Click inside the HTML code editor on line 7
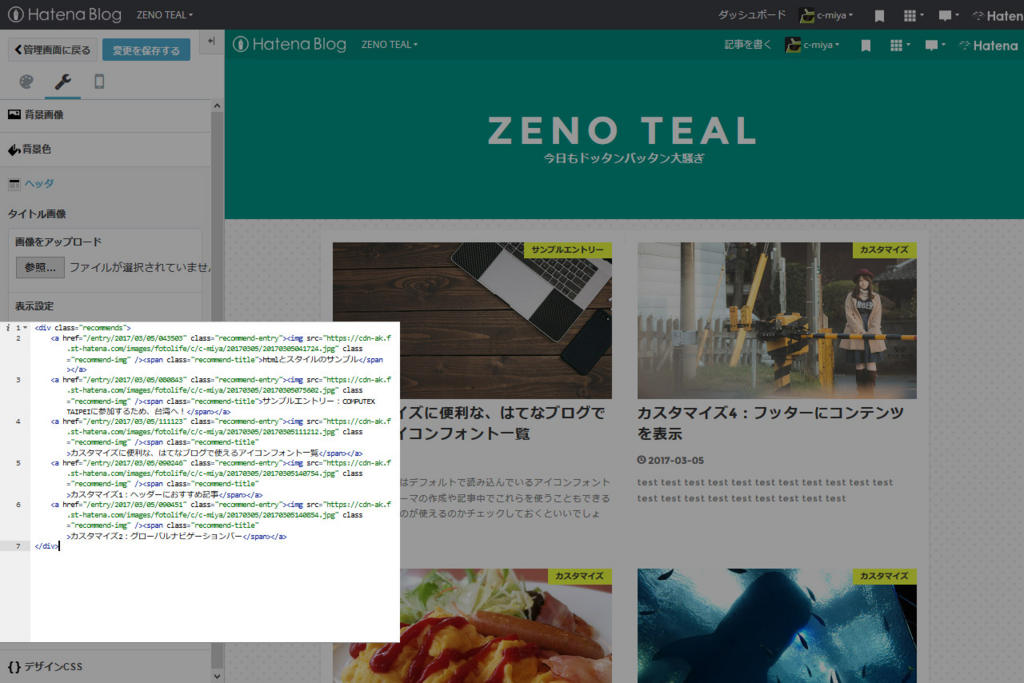This screenshot has width=1024, height=683. click(x=215, y=546)
